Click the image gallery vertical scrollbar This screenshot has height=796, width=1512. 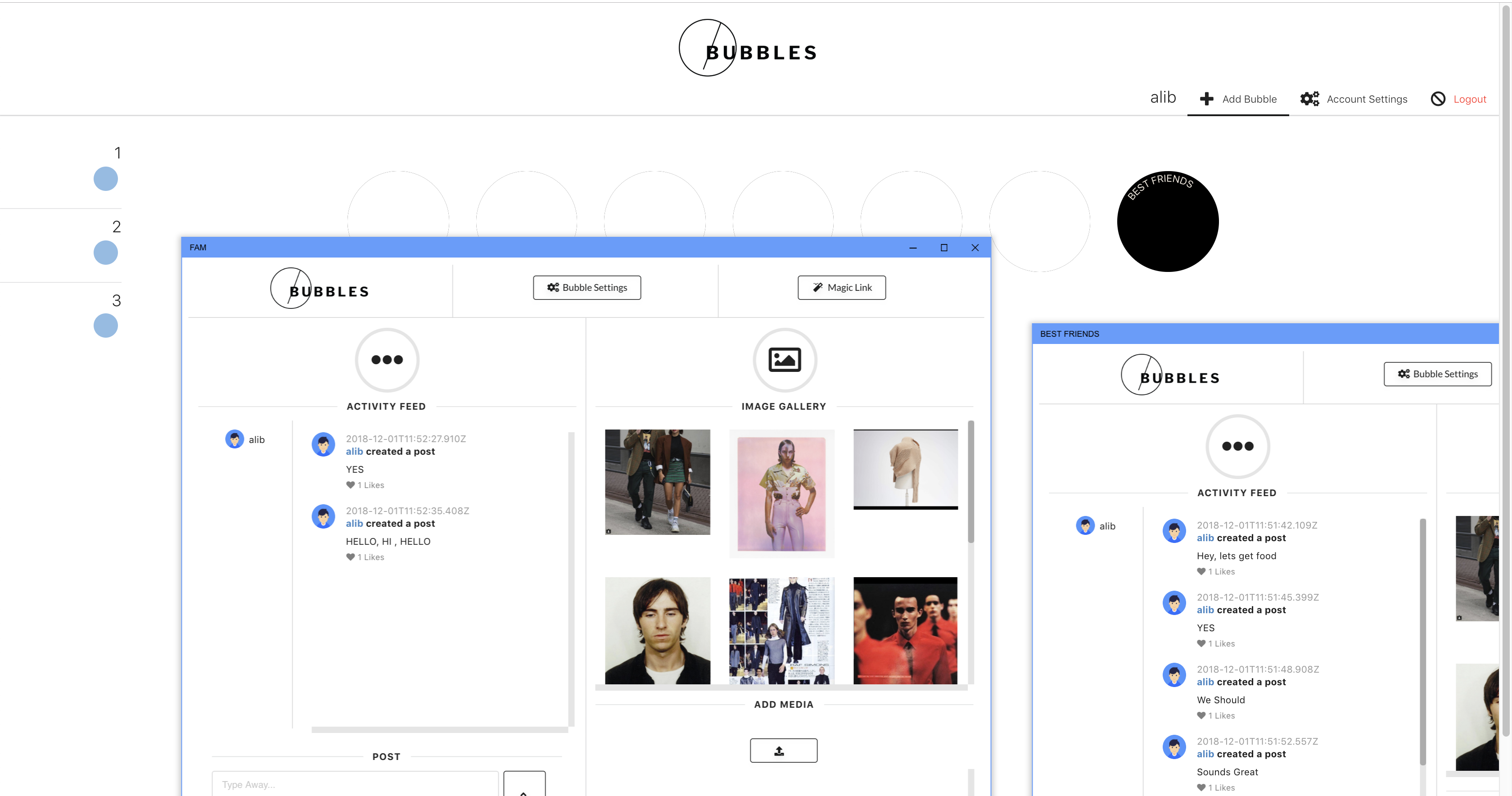point(971,481)
